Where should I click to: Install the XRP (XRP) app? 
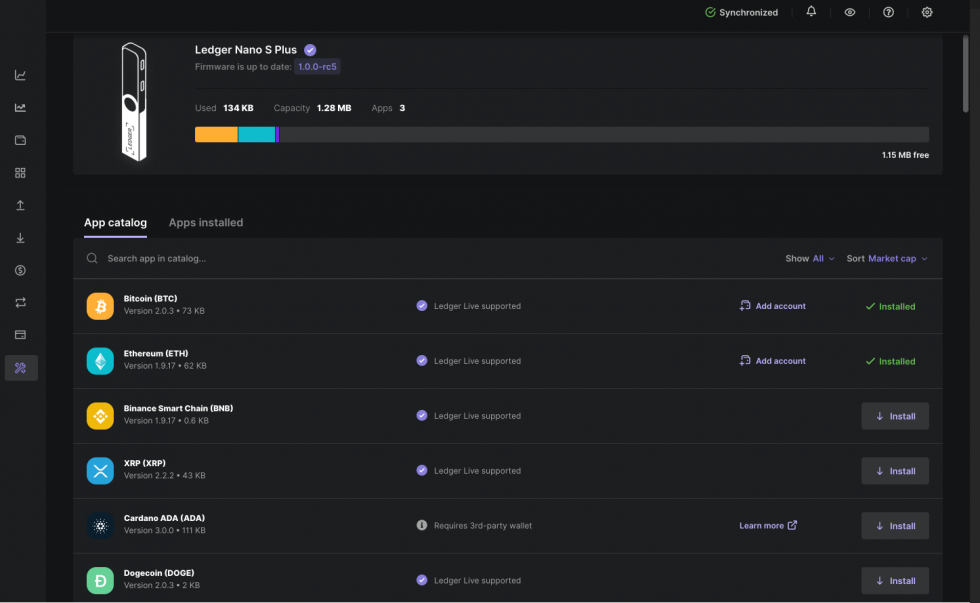click(894, 470)
